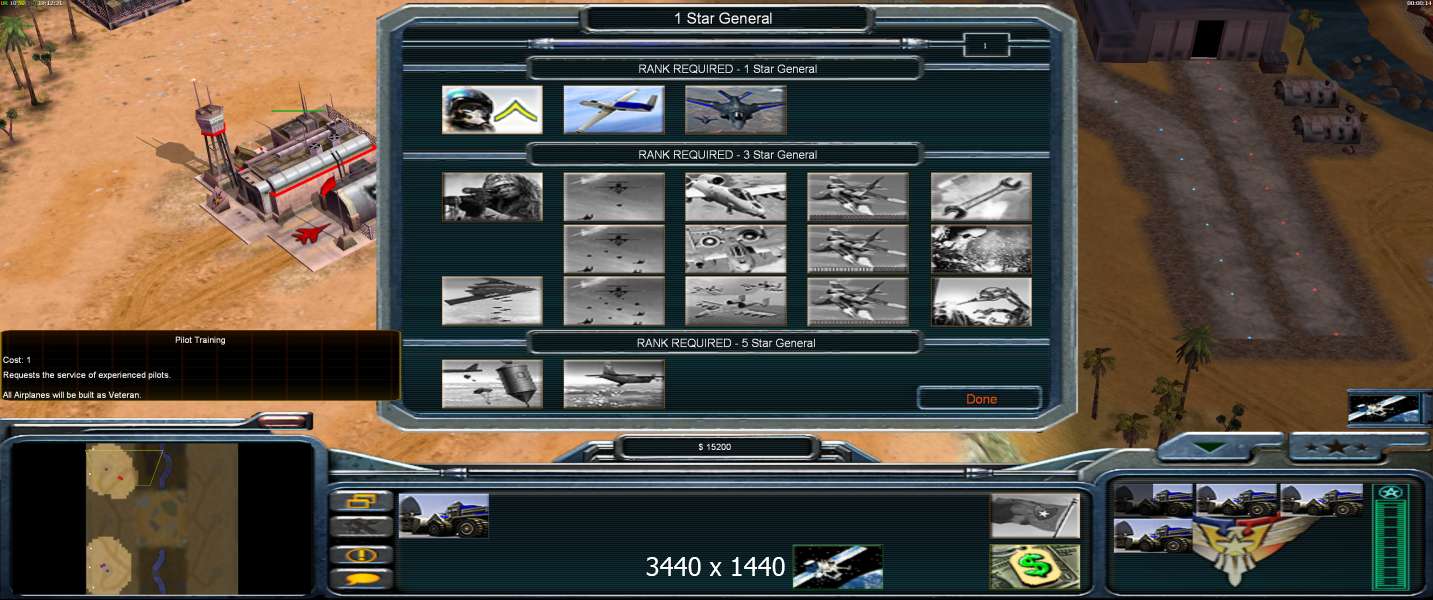Select the cargo plane over ground explosion power
Viewport: 1433px width, 600px height.
point(614,384)
